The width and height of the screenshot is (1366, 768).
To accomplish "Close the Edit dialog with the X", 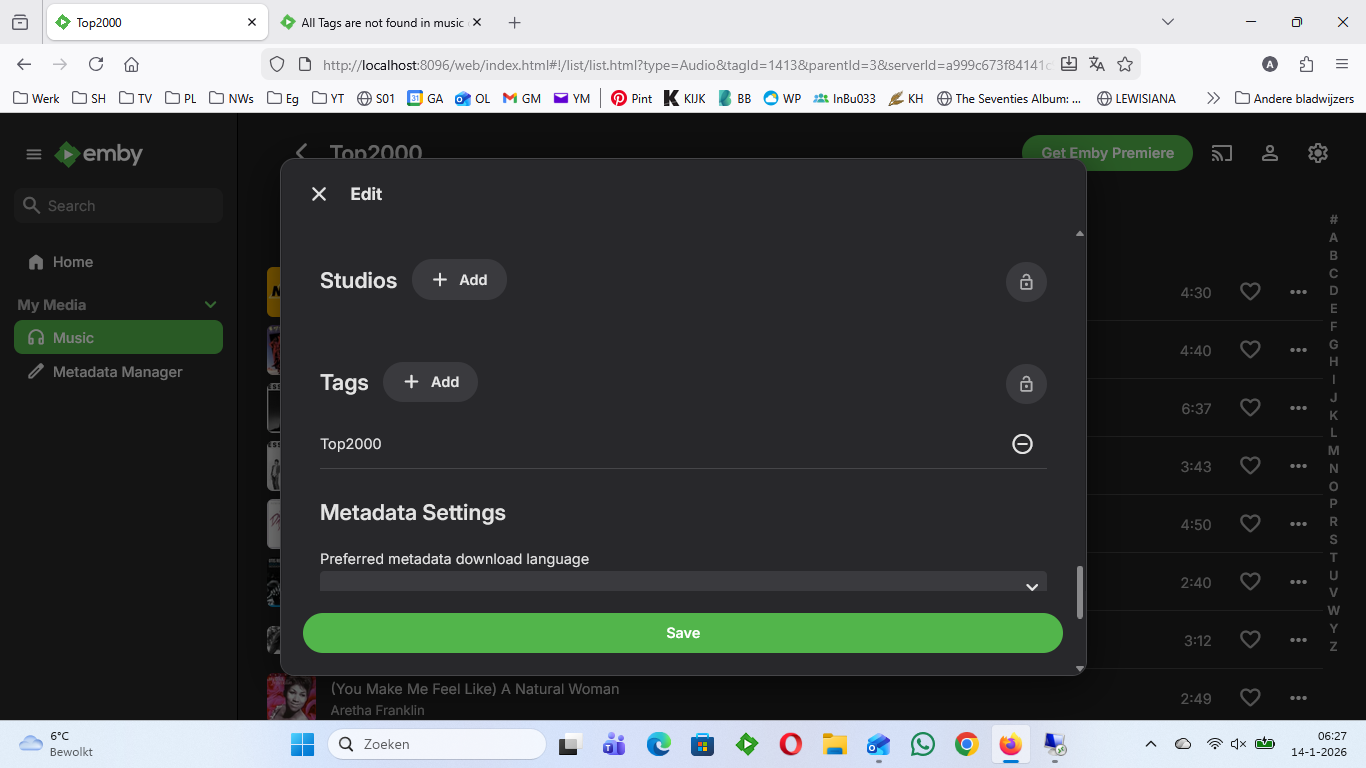I will click(x=319, y=194).
